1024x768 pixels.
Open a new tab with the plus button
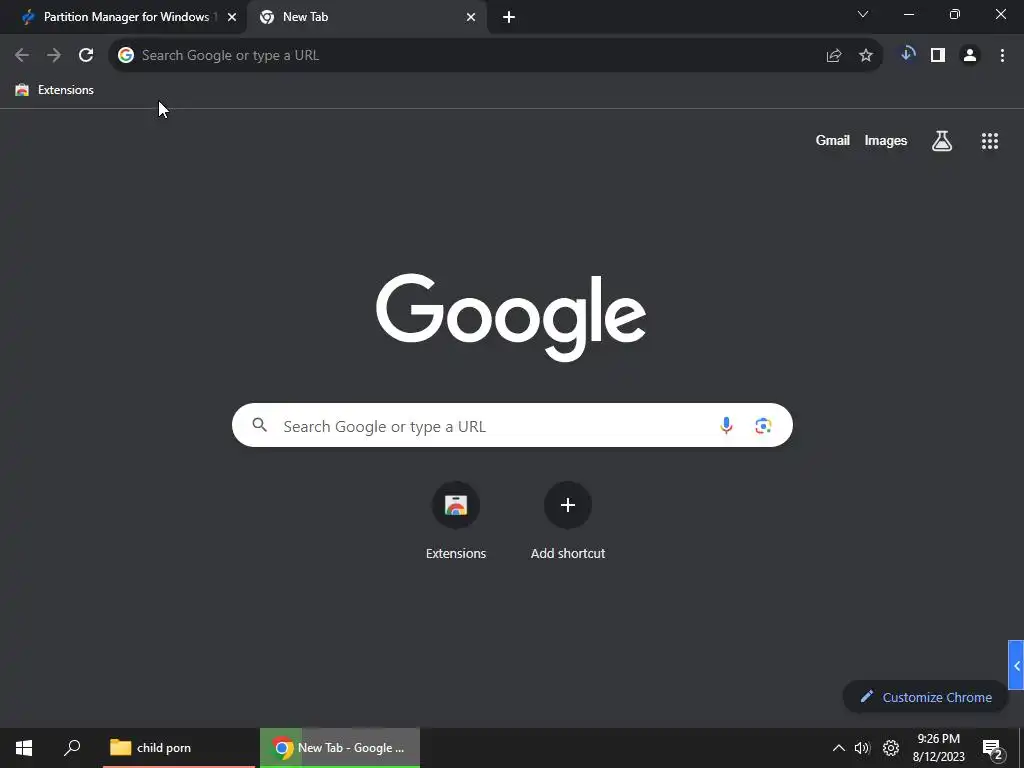click(509, 18)
